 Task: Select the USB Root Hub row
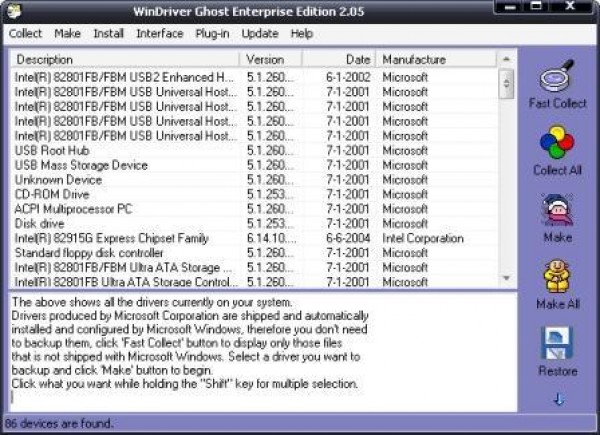point(254,151)
